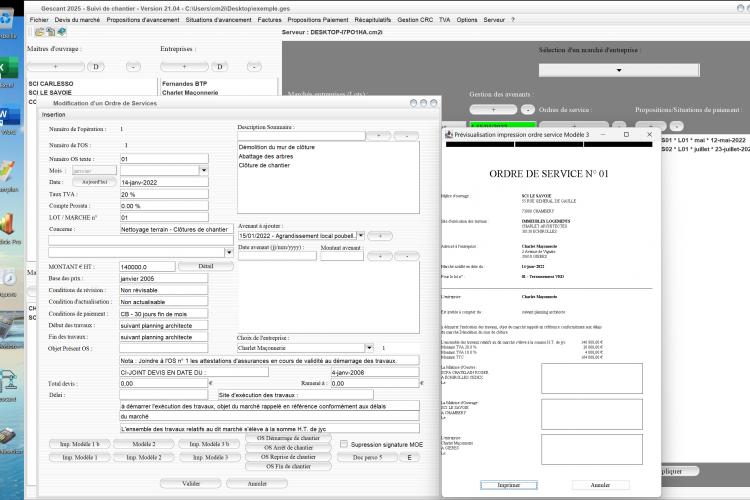Click the Modèle 2 button
The width and height of the screenshot is (750, 500).
[143, 444]
